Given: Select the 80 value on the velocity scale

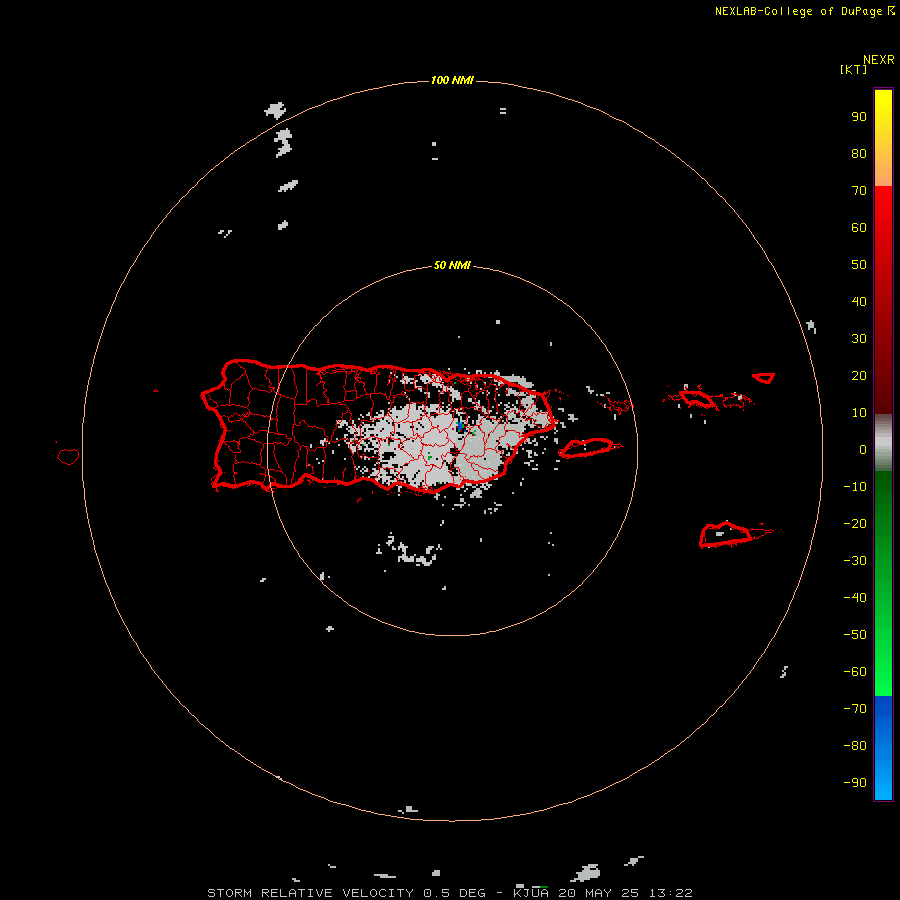Looking at the screenshot, I should point(859,153).
